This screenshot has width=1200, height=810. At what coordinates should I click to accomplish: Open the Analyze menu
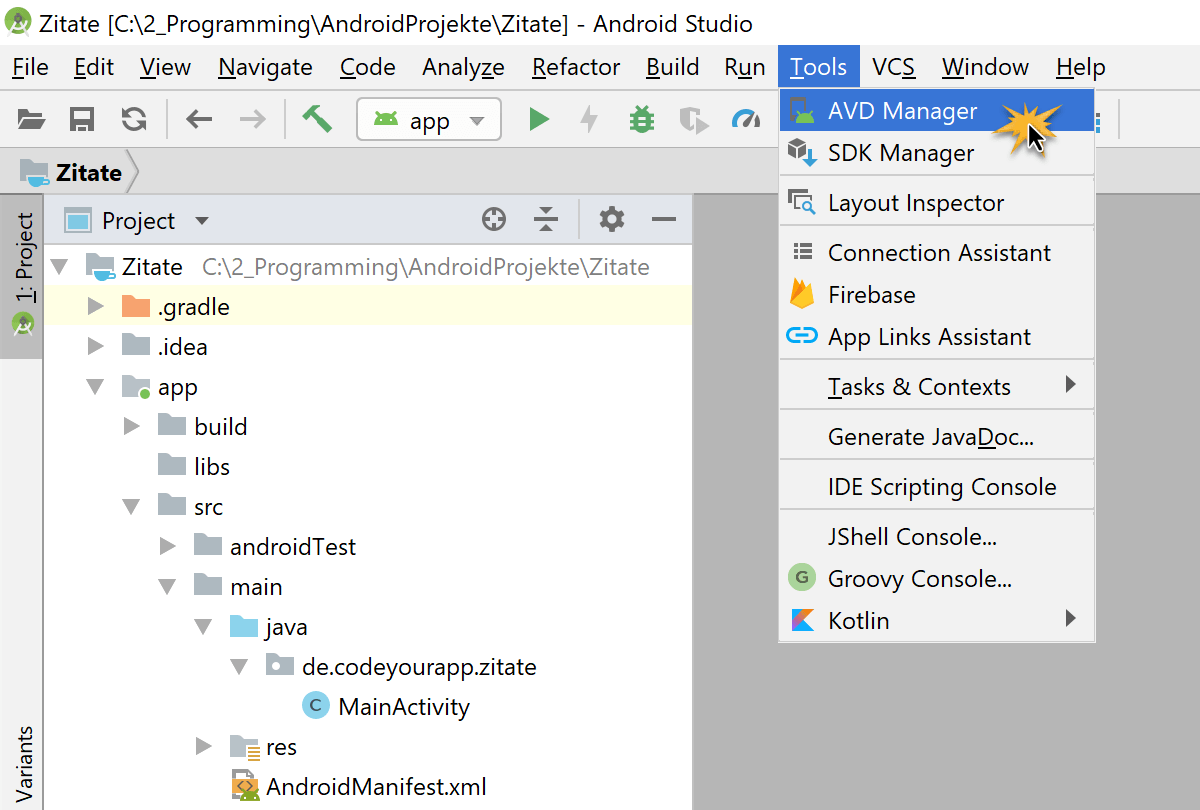pyautogui.click(x=463, y=67)
